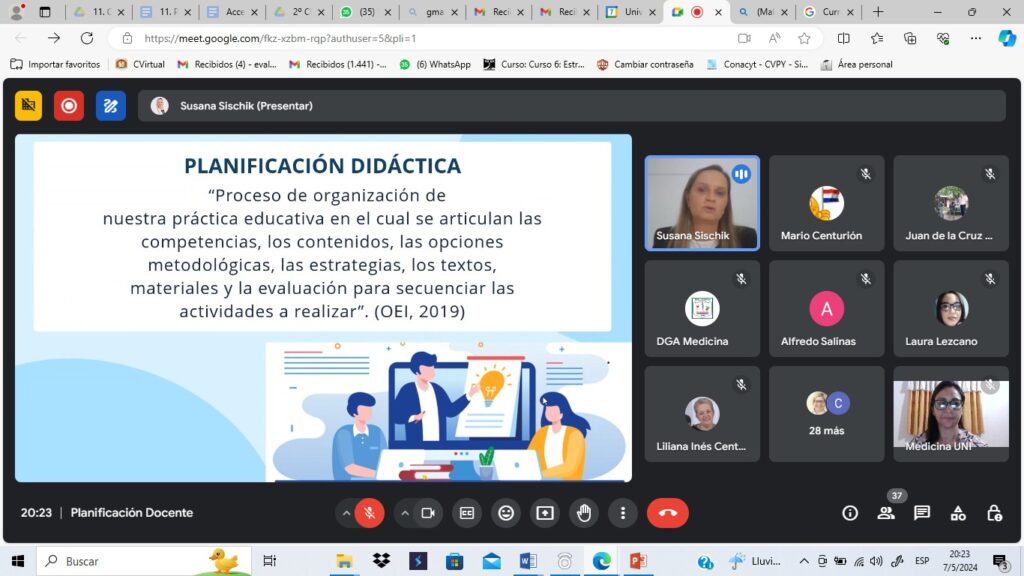This screenshot has height=576, width=1024.
Task: Click the raise hand icon
Action: coord(584,513)
